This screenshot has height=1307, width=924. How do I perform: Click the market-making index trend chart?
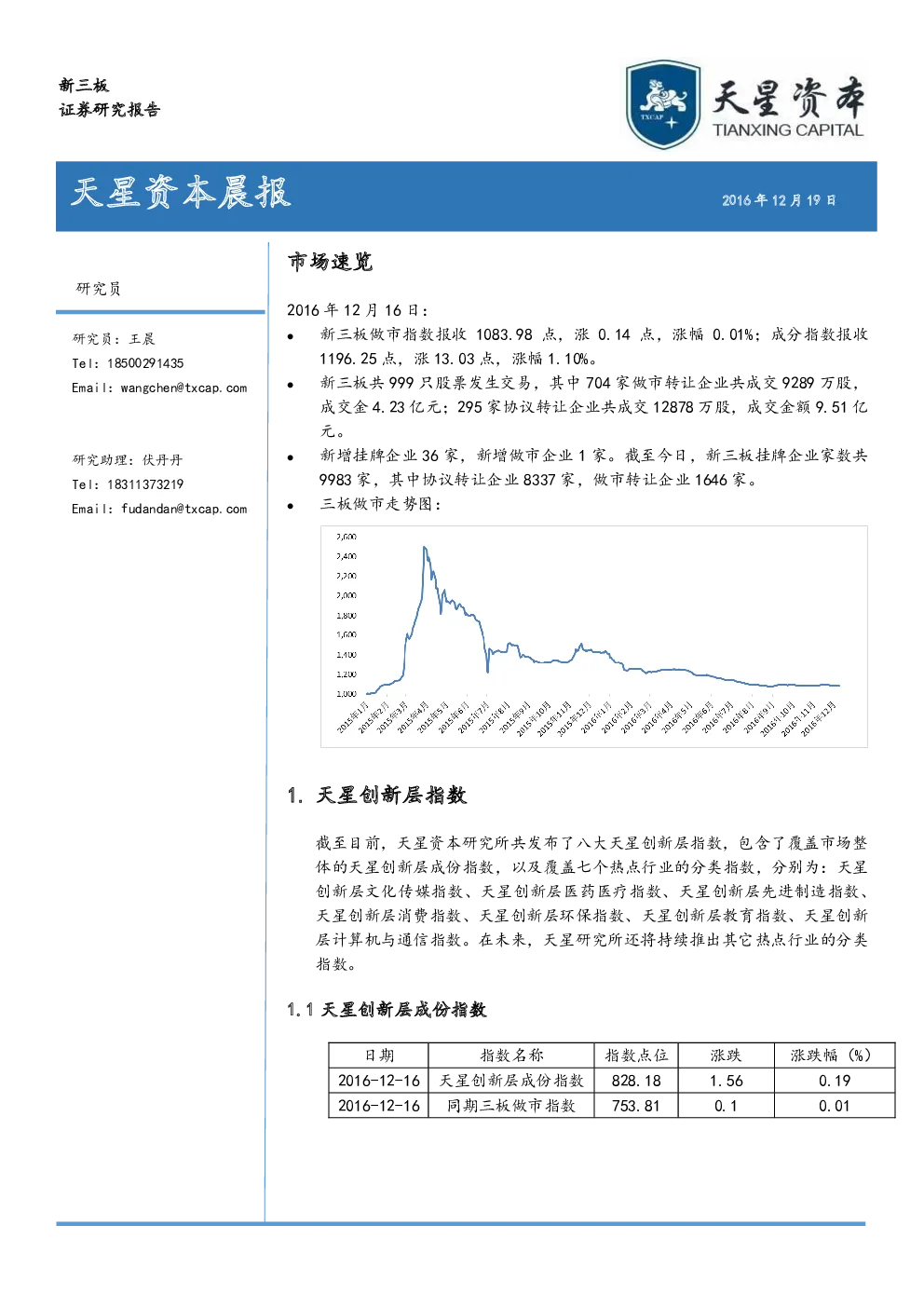click(593, 636)
